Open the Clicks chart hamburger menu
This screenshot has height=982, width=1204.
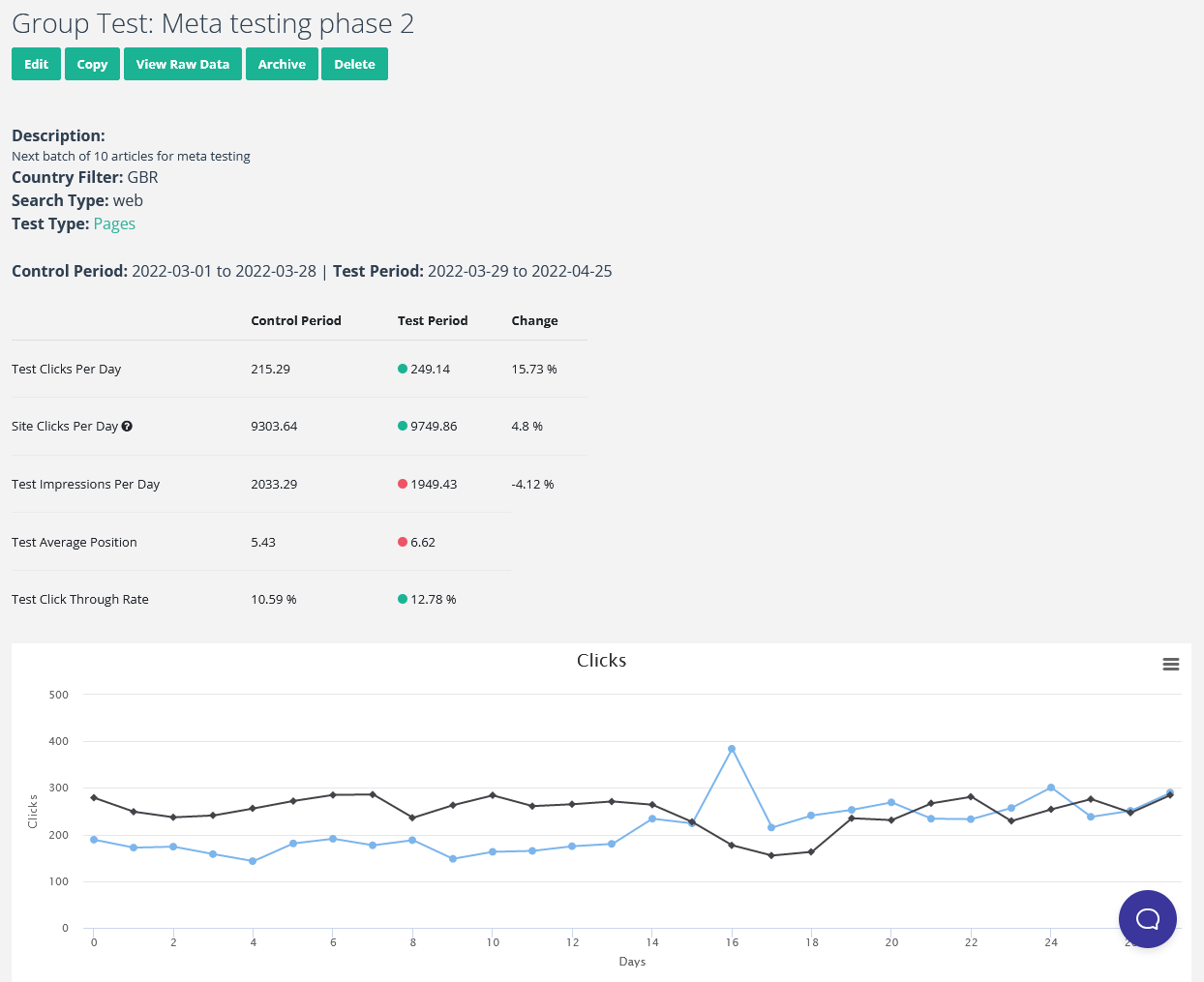click(x=1170, y=664)
